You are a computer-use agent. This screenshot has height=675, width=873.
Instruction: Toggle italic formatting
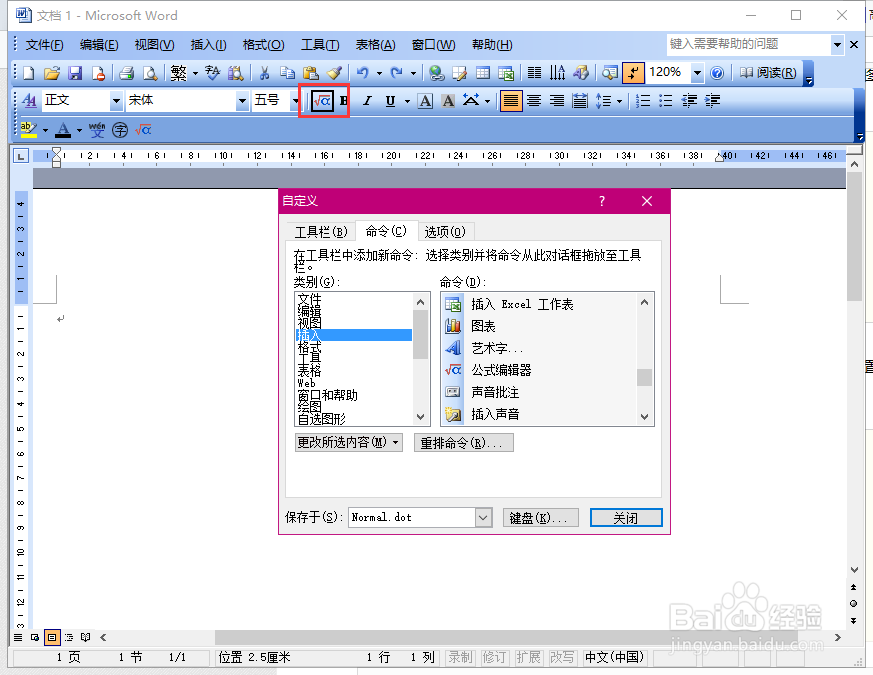[368, 100]
